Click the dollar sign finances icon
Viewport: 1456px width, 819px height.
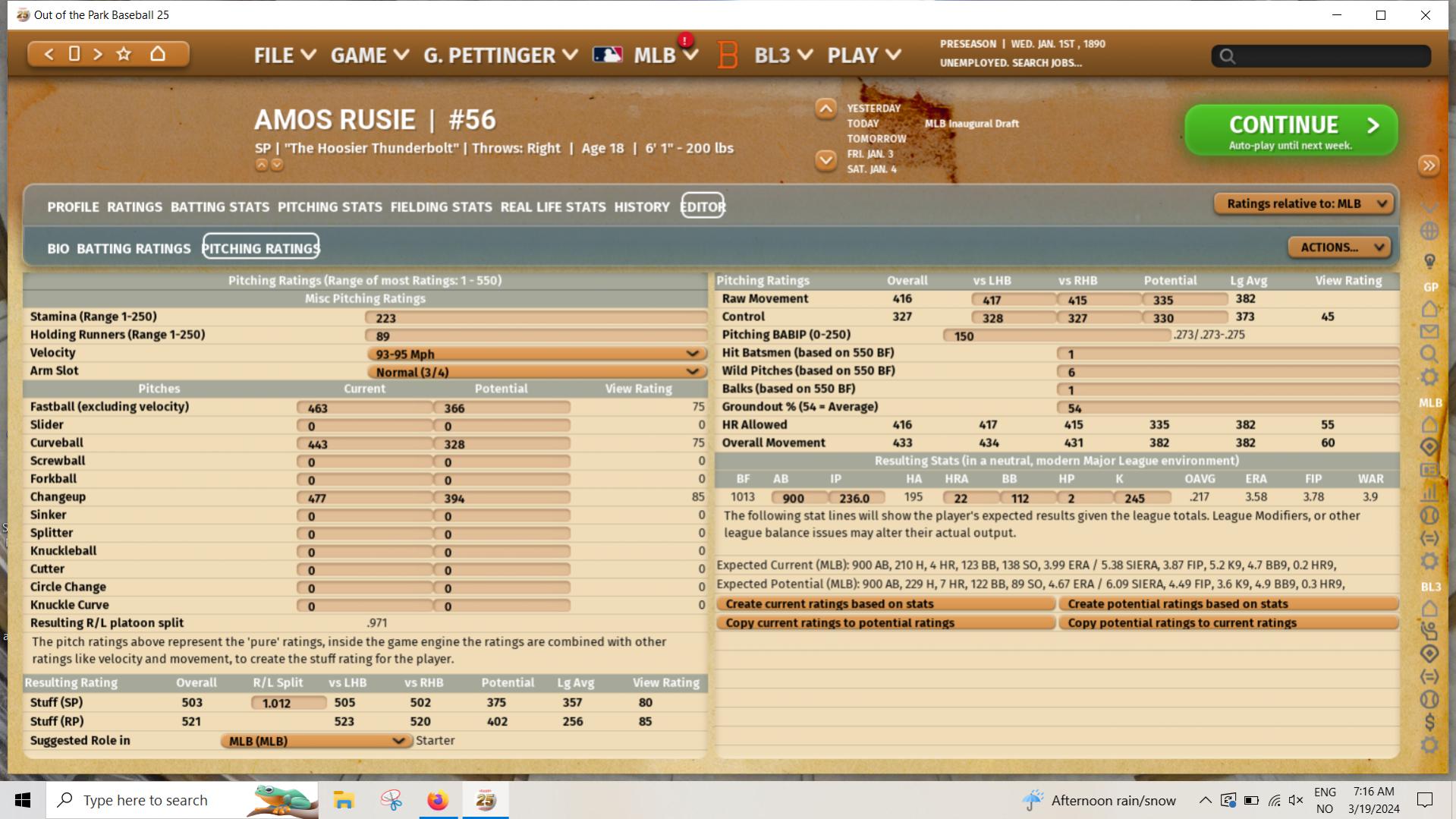[x=1429, y=722]
